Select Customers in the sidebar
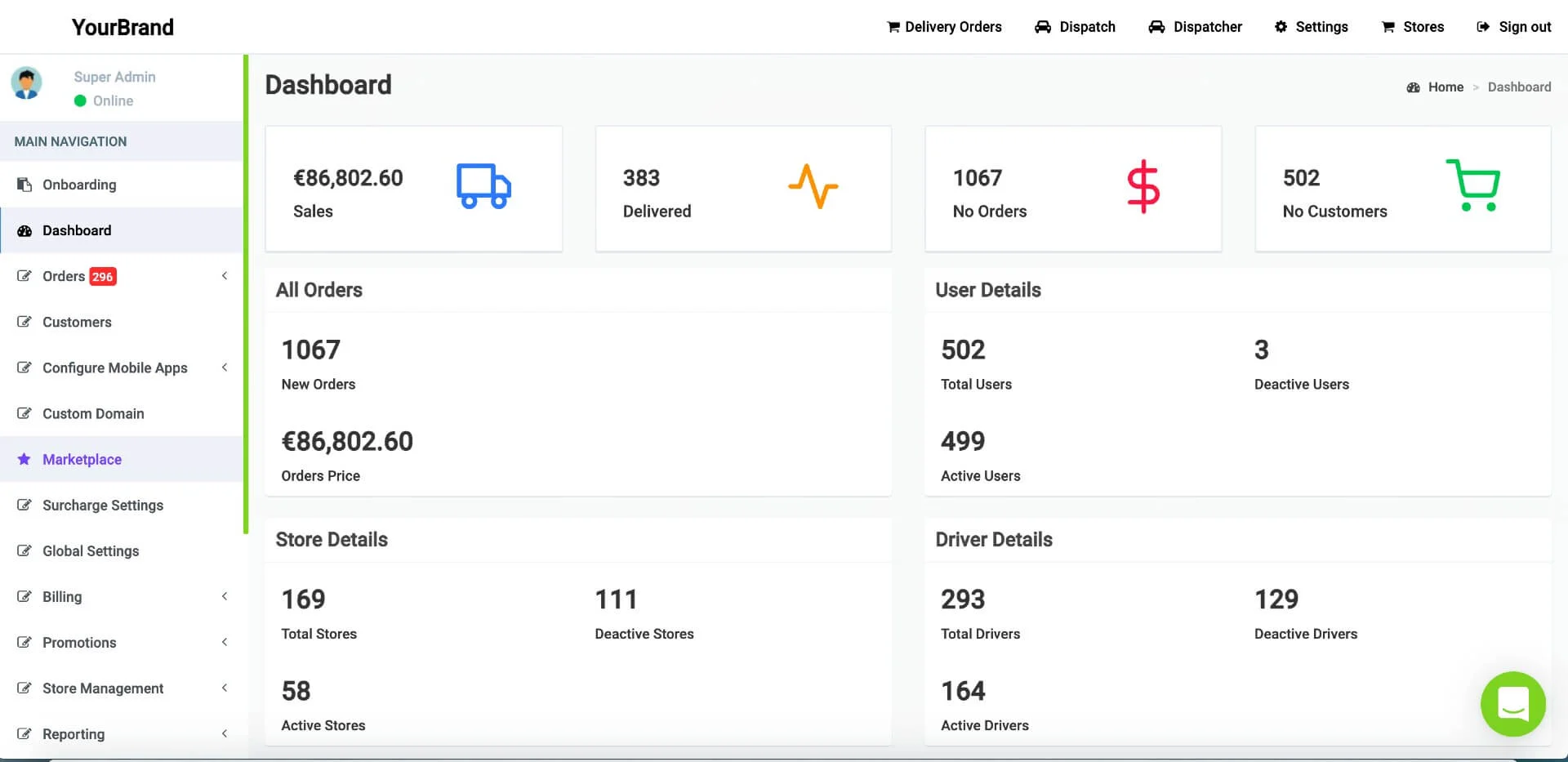 coord(77,322)
